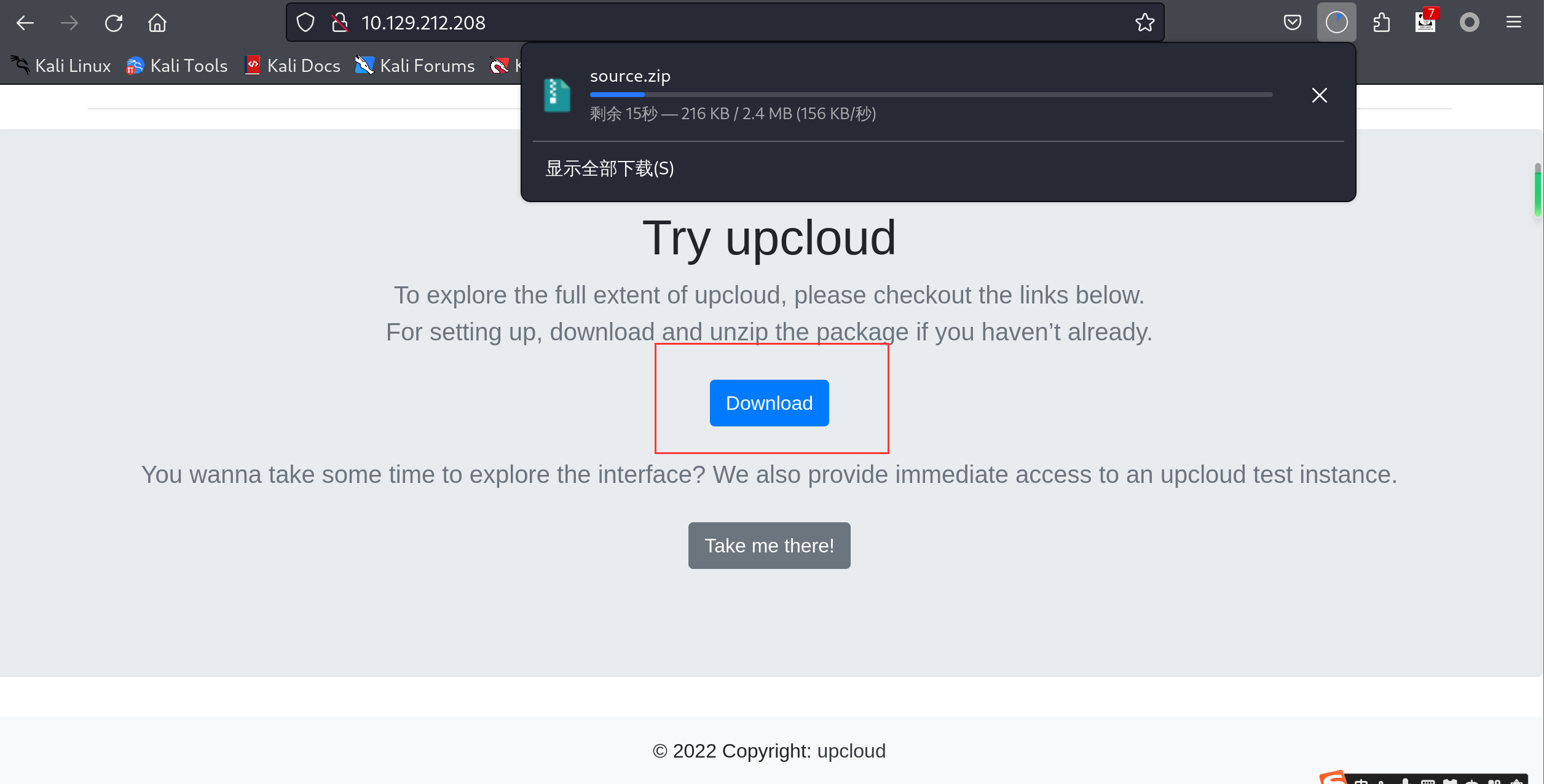Open the Firefox hamburger menu

(x=1514, y=23)
